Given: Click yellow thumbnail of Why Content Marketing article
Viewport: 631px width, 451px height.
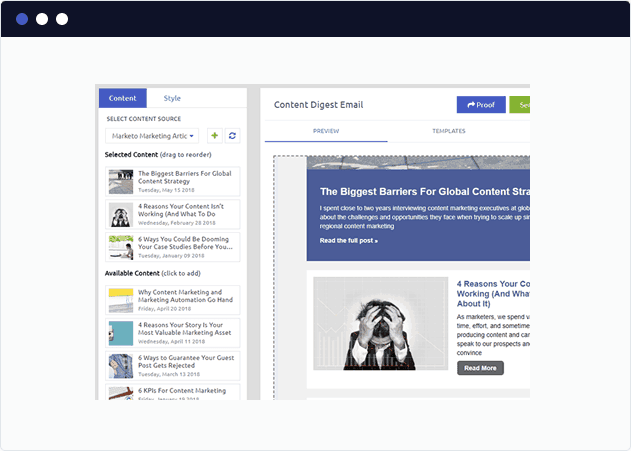Looking at the screenshot, I should pyautogui.click(x=121, y=300).
